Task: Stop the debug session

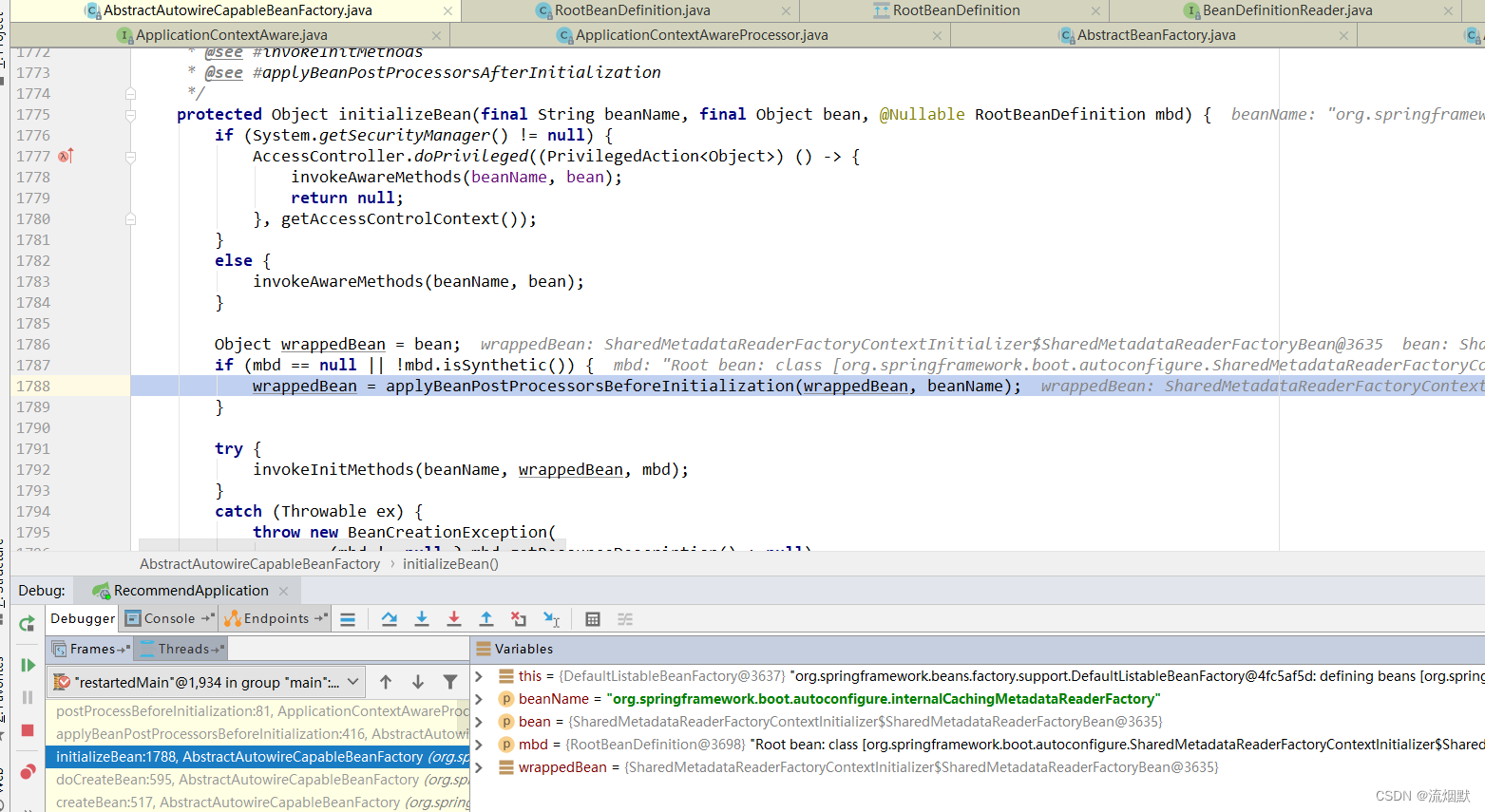Action: coord(28,730)
